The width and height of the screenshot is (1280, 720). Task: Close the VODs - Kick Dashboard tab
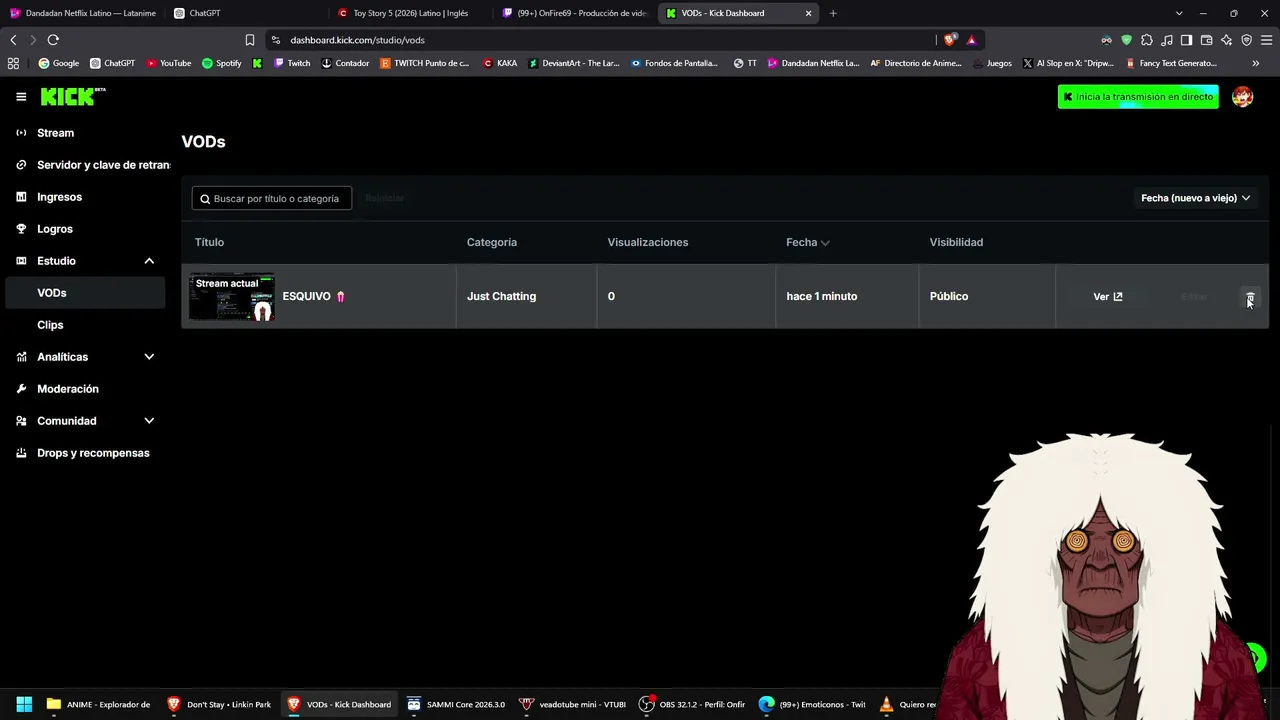pos(808,13)
